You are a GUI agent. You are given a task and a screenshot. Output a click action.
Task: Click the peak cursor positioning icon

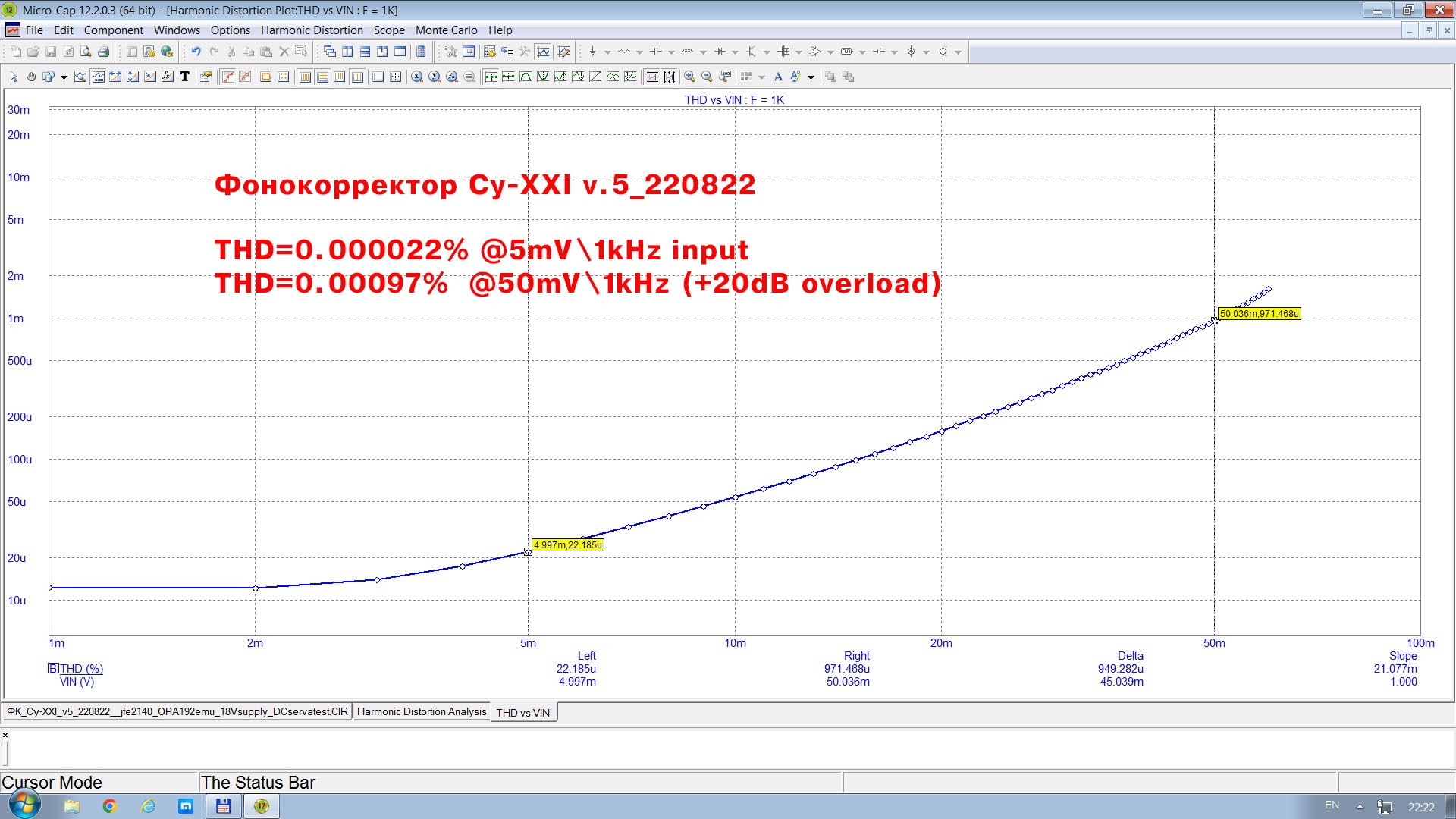pos(526,77)
